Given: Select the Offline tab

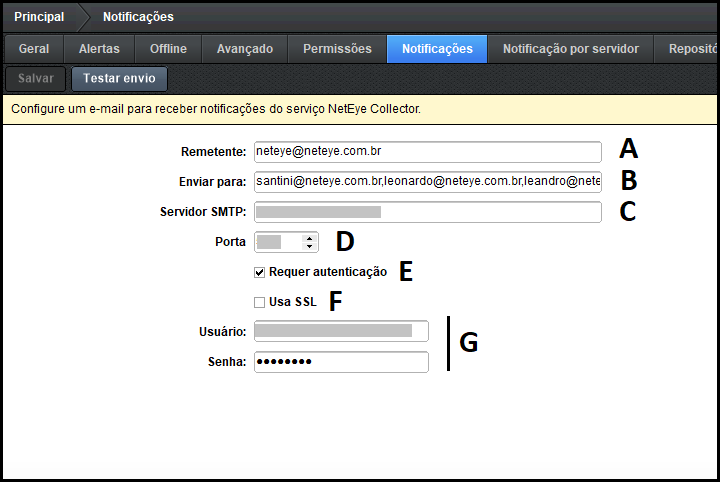Looking at the screenshot, I should coord(168,49).
